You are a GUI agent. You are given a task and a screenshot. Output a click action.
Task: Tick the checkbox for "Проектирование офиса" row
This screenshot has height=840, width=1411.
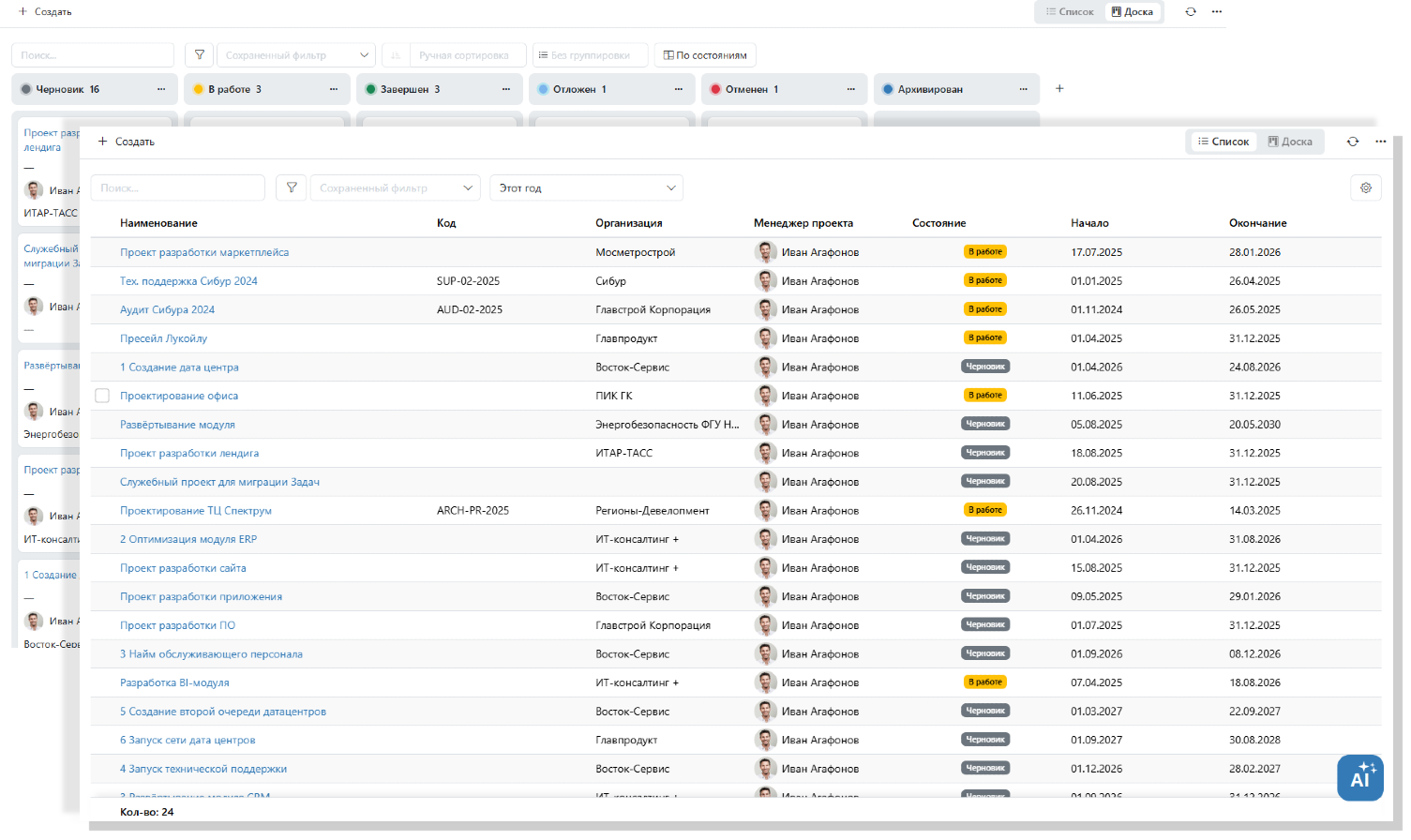pos(102,396)
